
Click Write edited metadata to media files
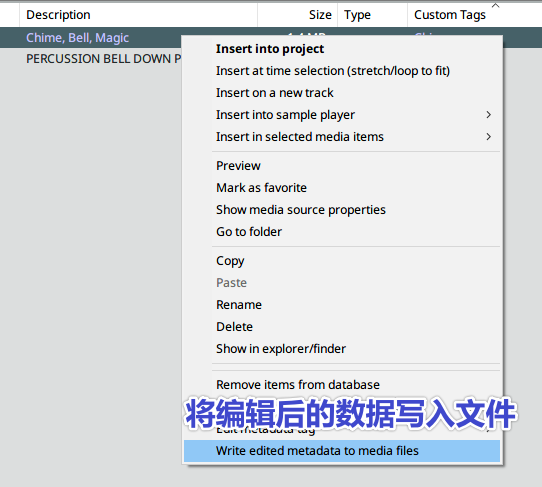tap(342, 451)
